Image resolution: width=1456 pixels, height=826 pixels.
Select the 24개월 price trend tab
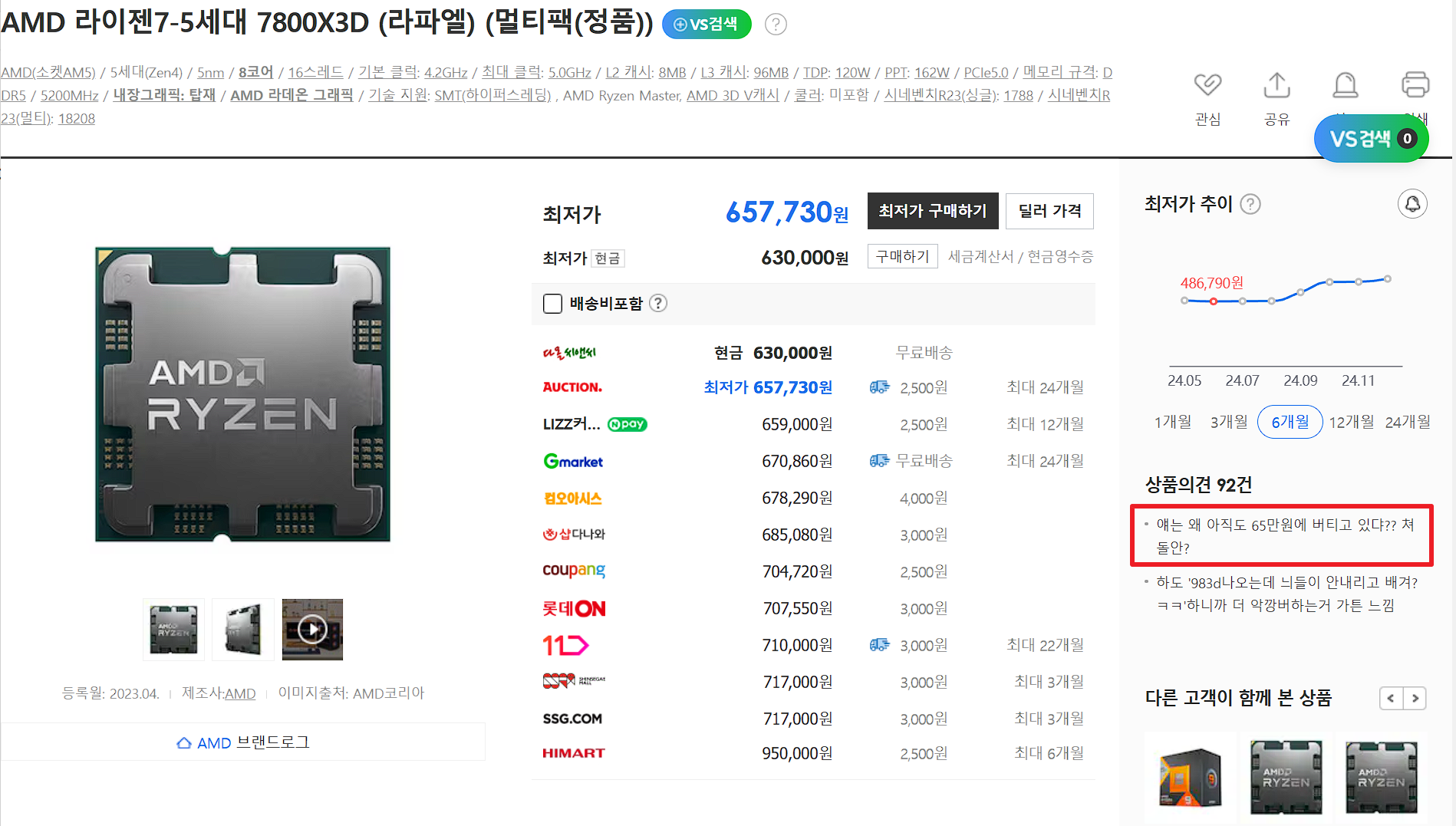[1408, 422]
